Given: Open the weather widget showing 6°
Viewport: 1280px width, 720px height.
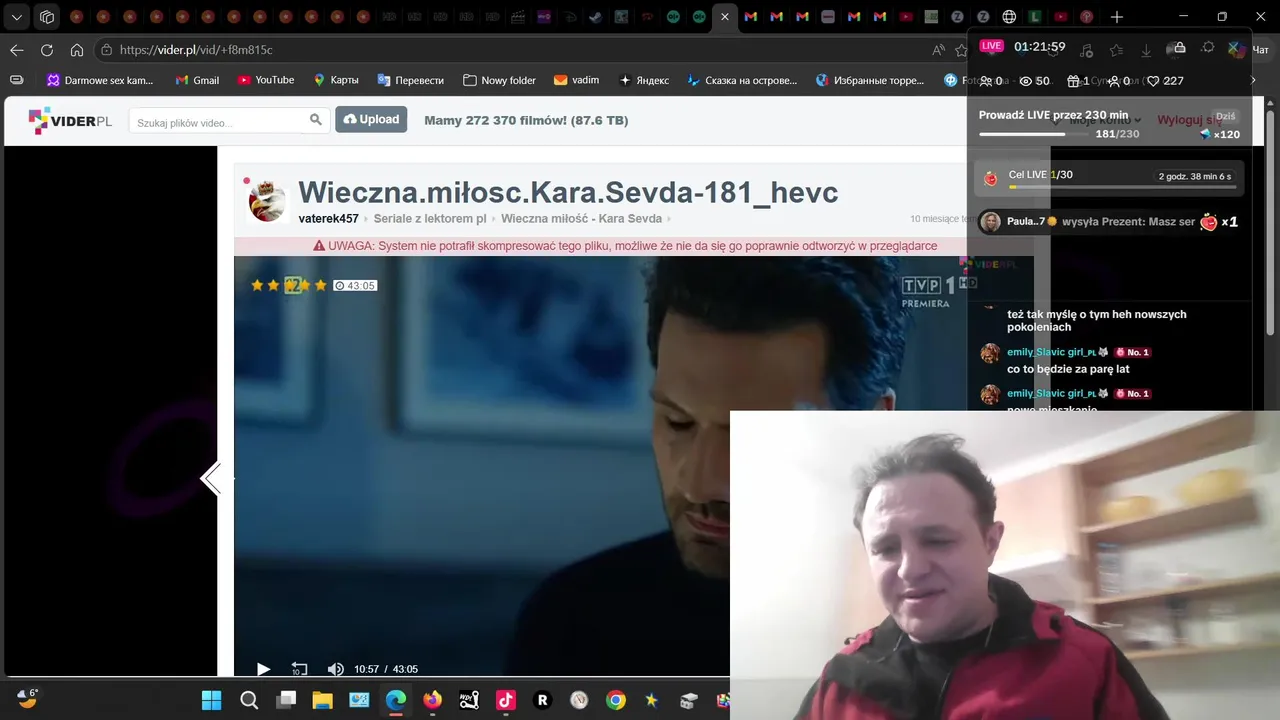Looking at the screenshot, I should click(x=27, y=698).
